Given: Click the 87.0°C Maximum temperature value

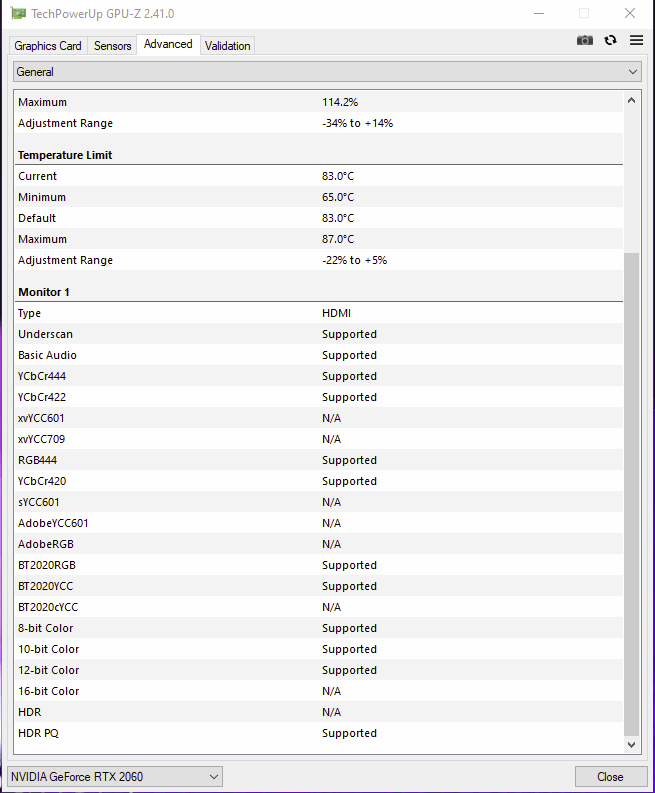Looking at the screenshot, I should pyautogui.click(x=338, y=239).
